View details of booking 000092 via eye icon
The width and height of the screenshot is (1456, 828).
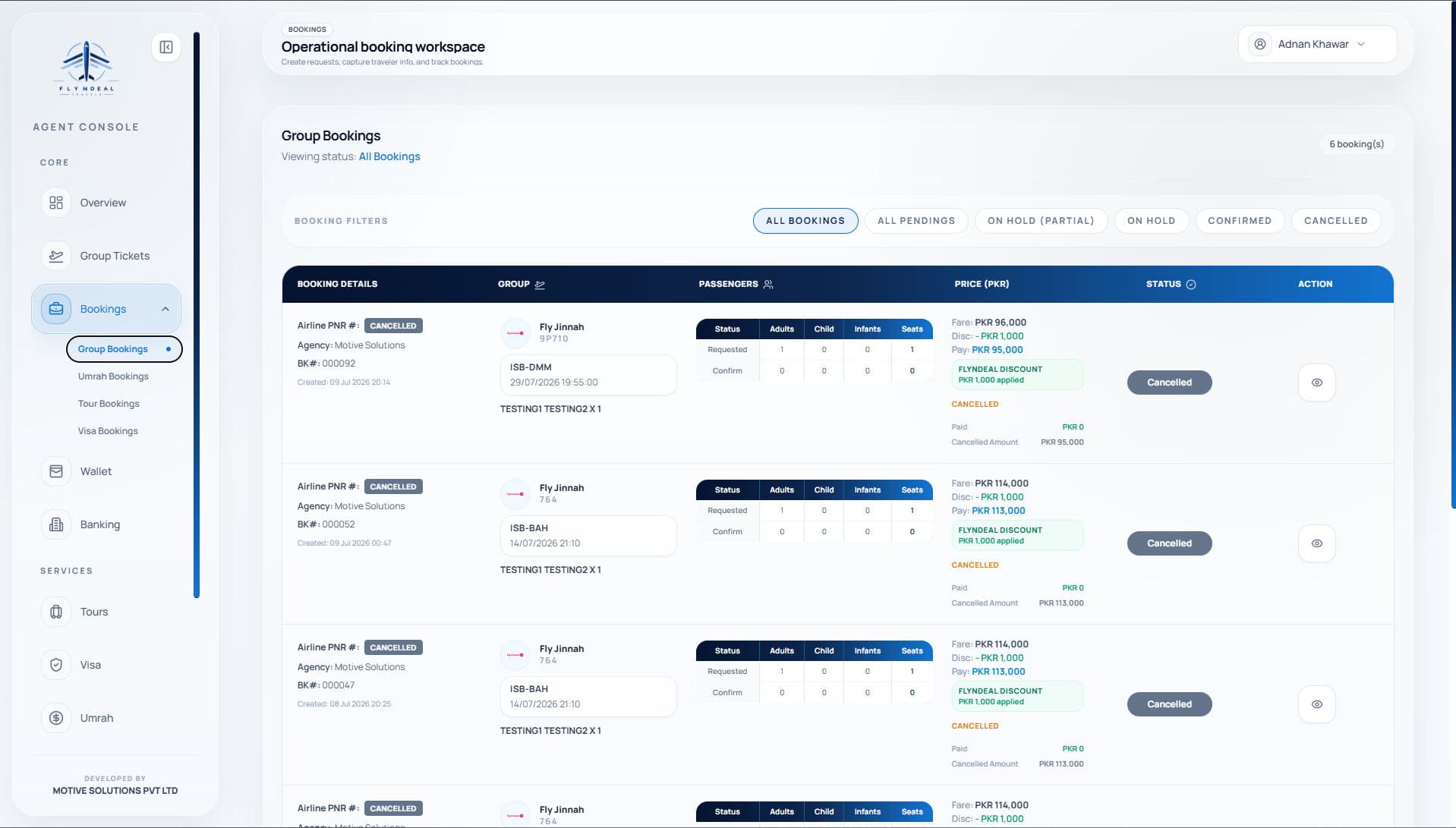pos(1317,383)
